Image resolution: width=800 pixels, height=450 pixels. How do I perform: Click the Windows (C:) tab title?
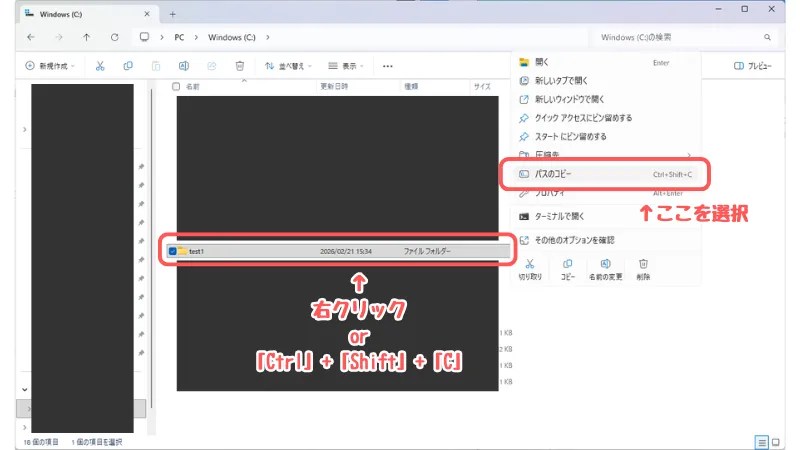(x=61, y=14)
